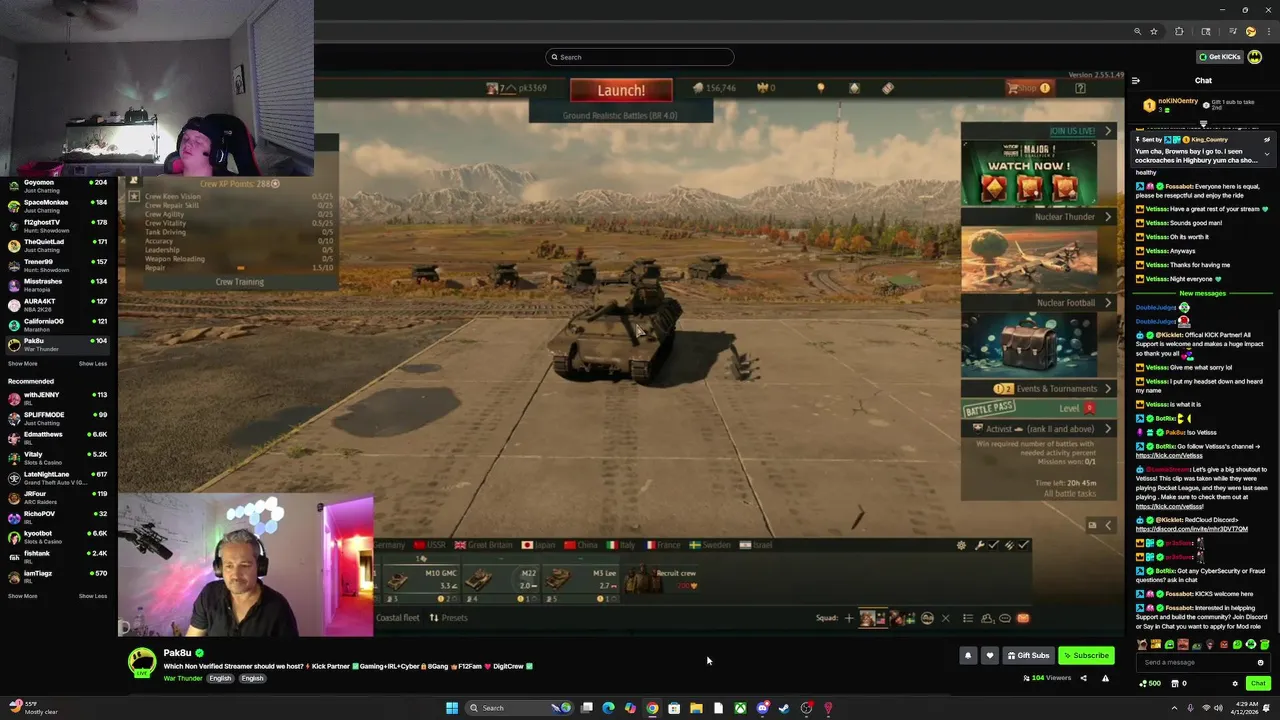Collapse chat with the arrow icon
Image resolution: width=1280 pixels, height=720 pixels.
[1135, 81]
